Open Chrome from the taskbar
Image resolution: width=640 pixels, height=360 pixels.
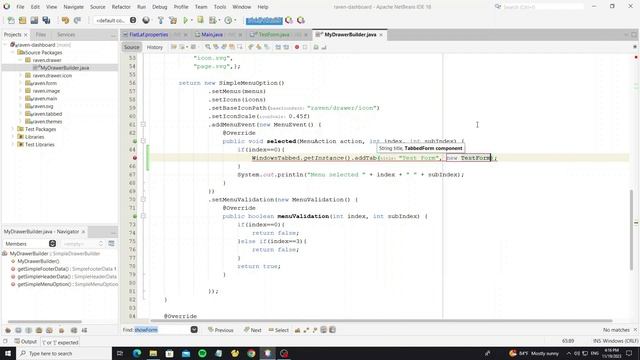tap(251, 353)
